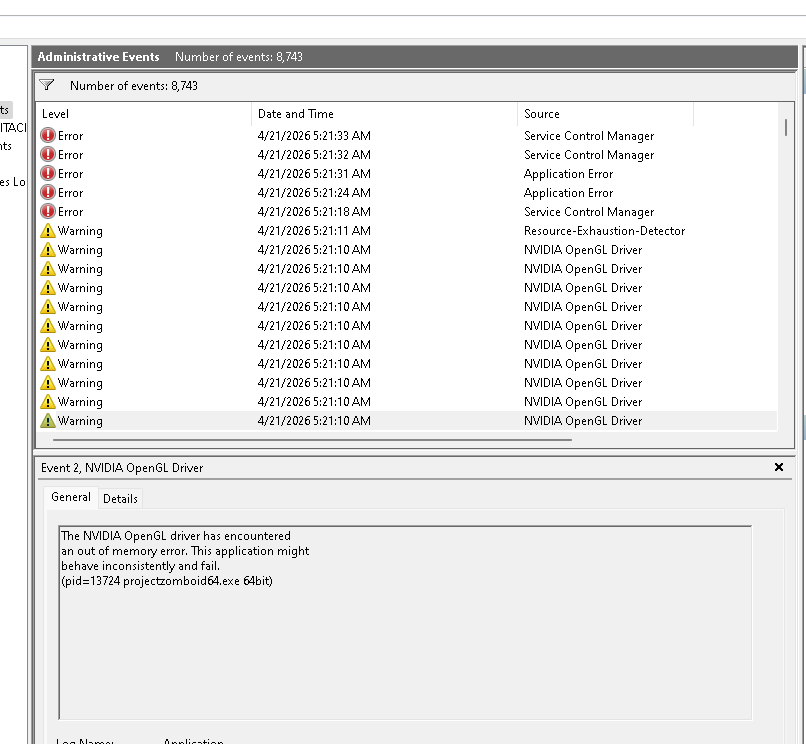Select Service Control Manager error at 5:21:33 AM
The height and width of the screenshot is (744, 806).
[407, 136]
